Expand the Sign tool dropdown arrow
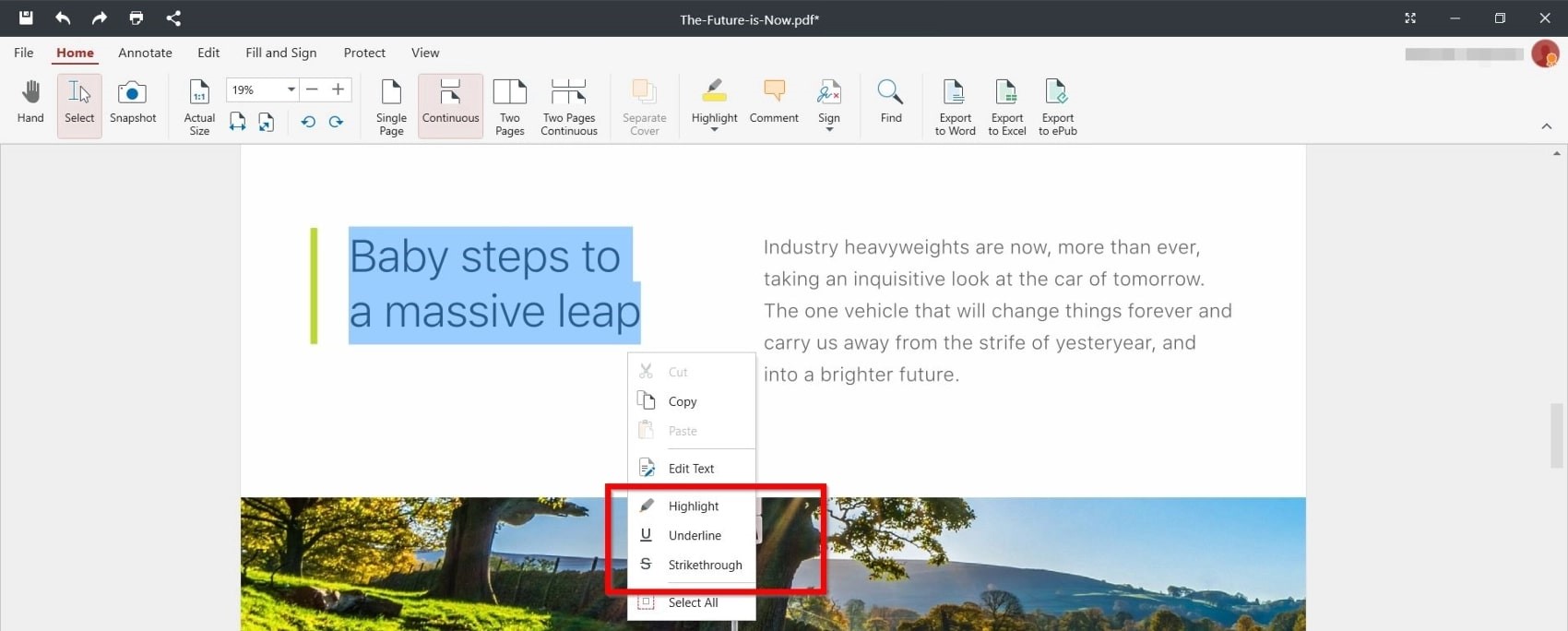Viewport: 1568px width, 631px height. [829, 130]
